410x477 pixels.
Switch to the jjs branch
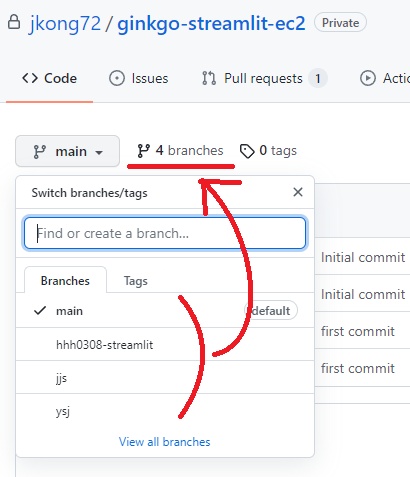coord(165,378)
